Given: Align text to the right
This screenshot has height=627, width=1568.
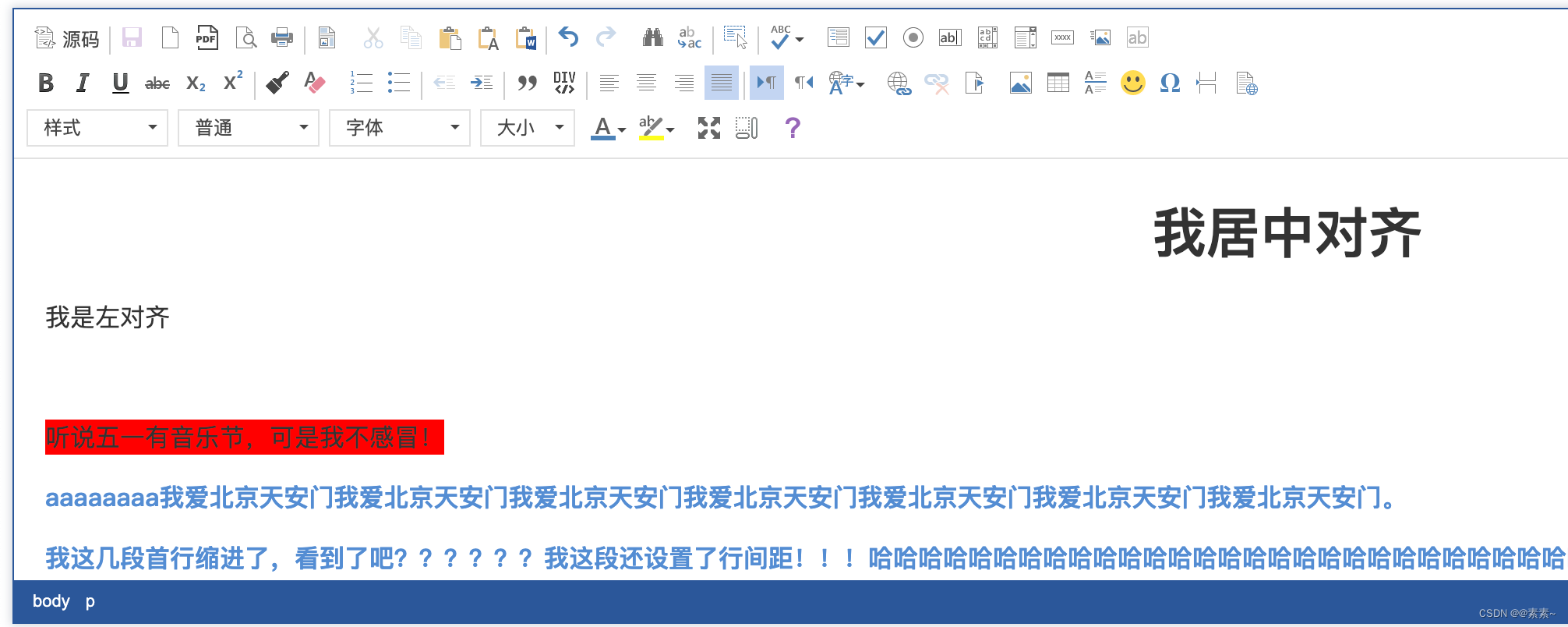Looking at the screenshot, I should [x=684, y=83].
